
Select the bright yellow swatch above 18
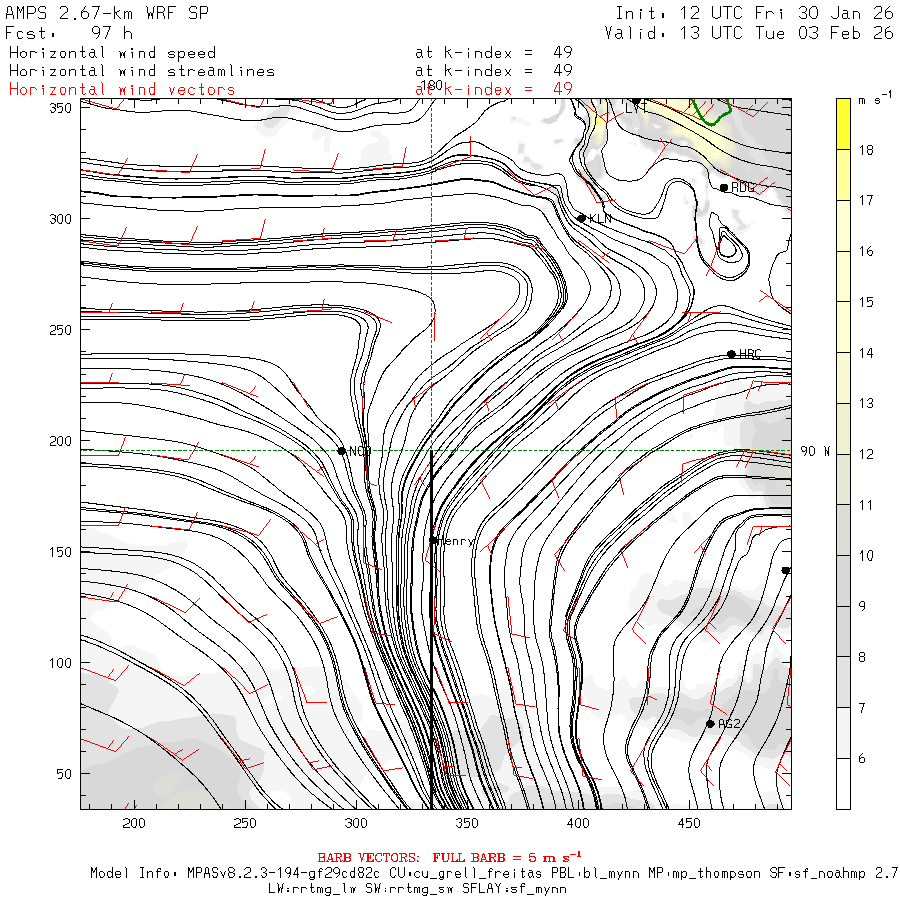pyautogui.click(x=843, y=124)
